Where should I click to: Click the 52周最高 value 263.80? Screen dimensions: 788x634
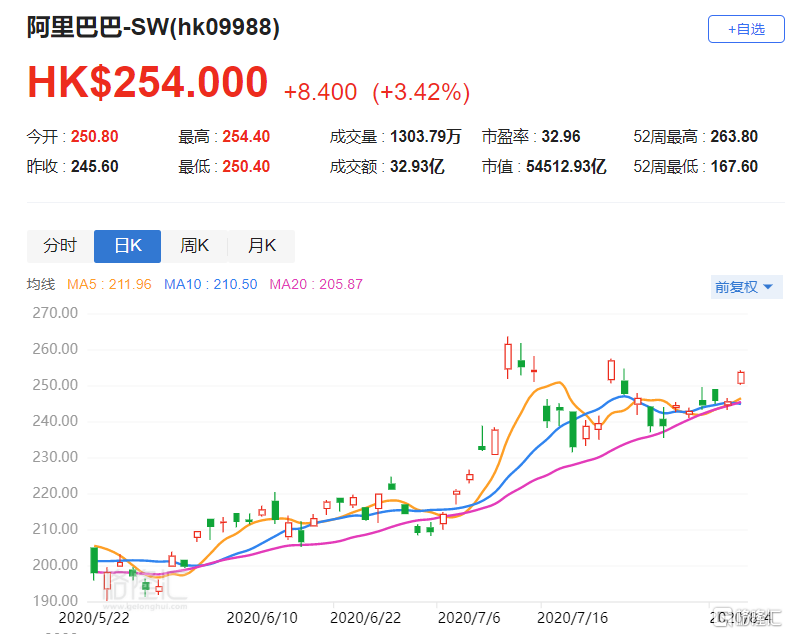[734, 137]
